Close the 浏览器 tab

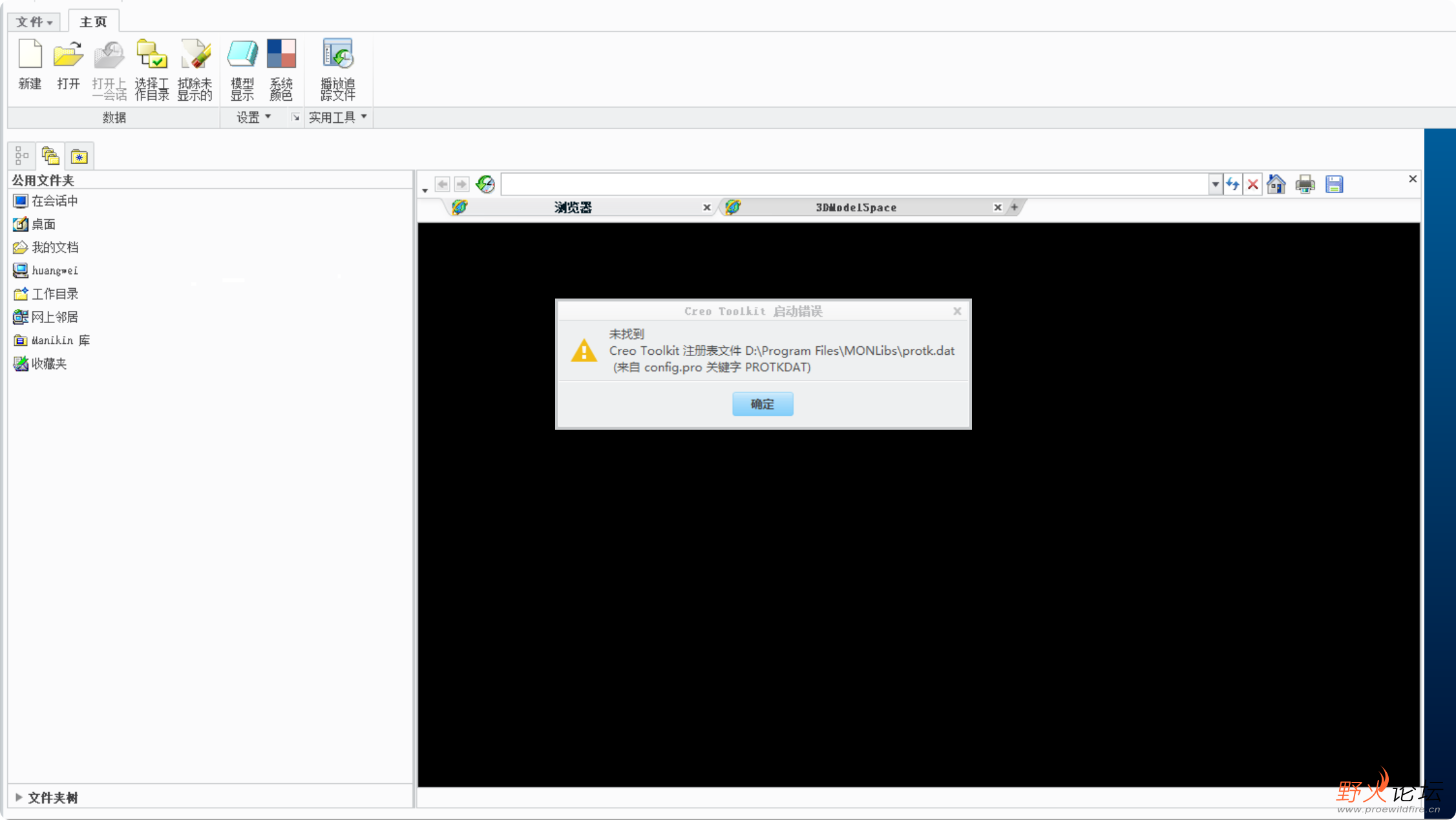(706, 207)
